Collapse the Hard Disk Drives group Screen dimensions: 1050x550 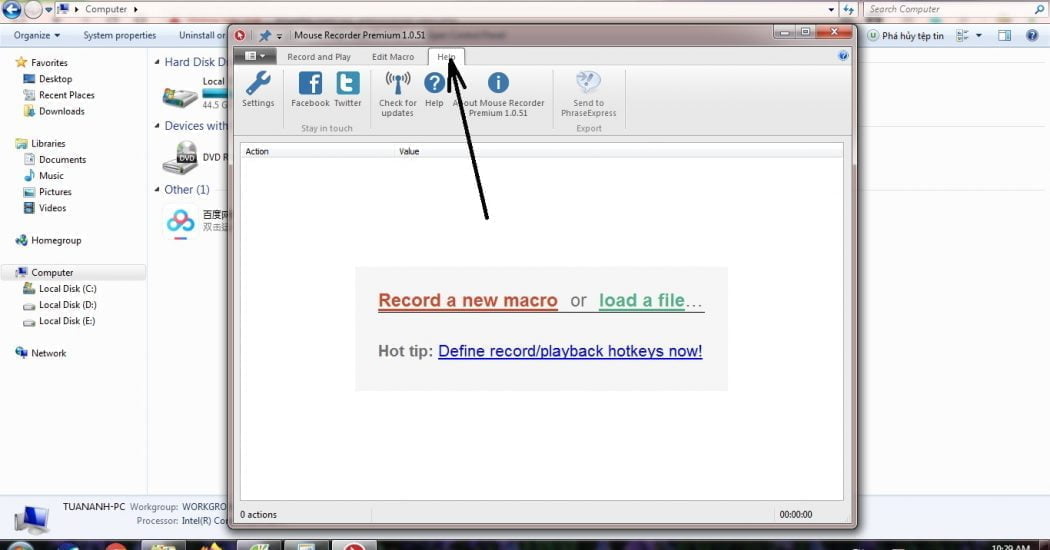(x=157, y=62)
